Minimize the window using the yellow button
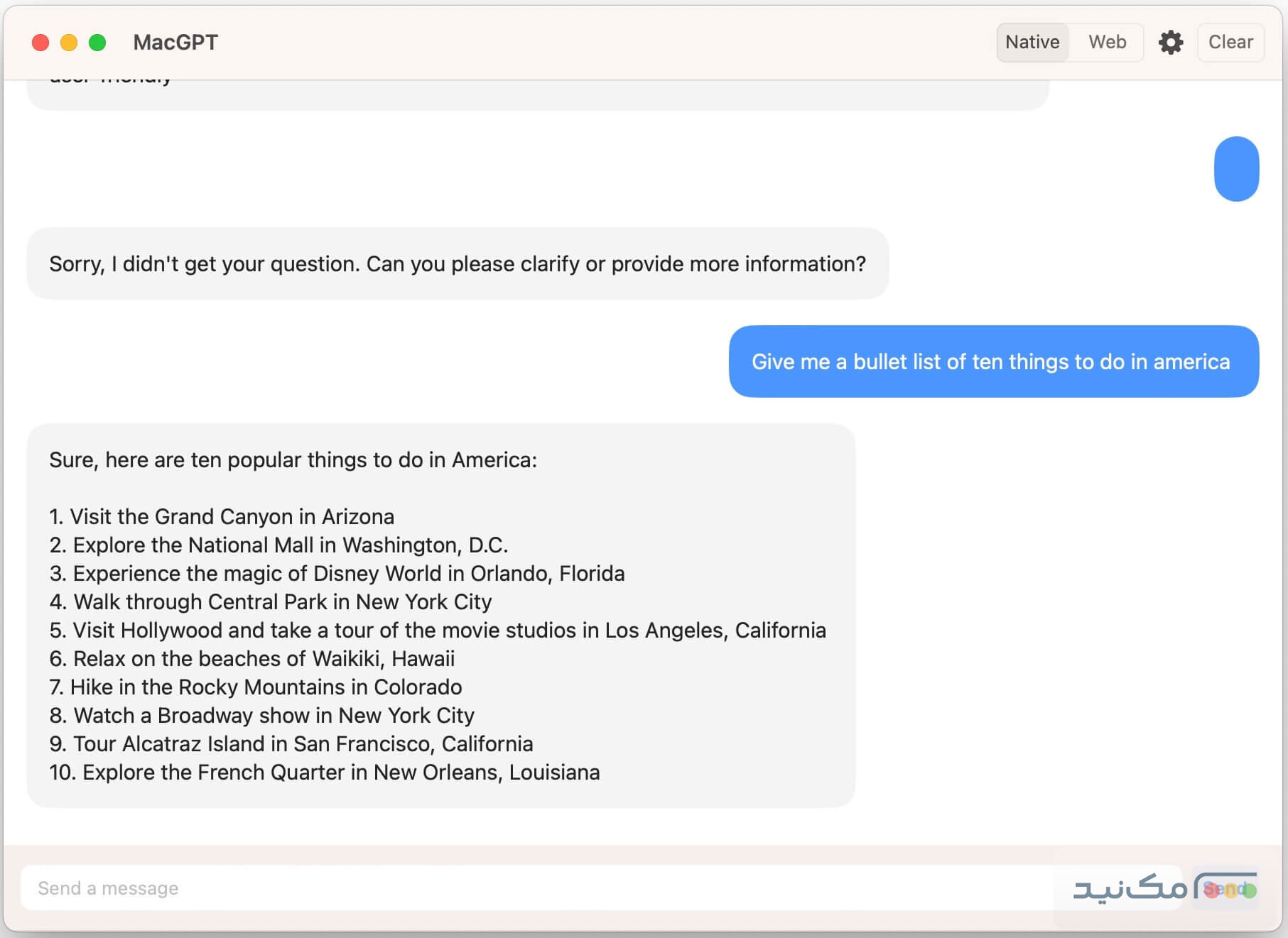Screen dimensions: 1288x938 pyautogui.click(x=69, y=43)
